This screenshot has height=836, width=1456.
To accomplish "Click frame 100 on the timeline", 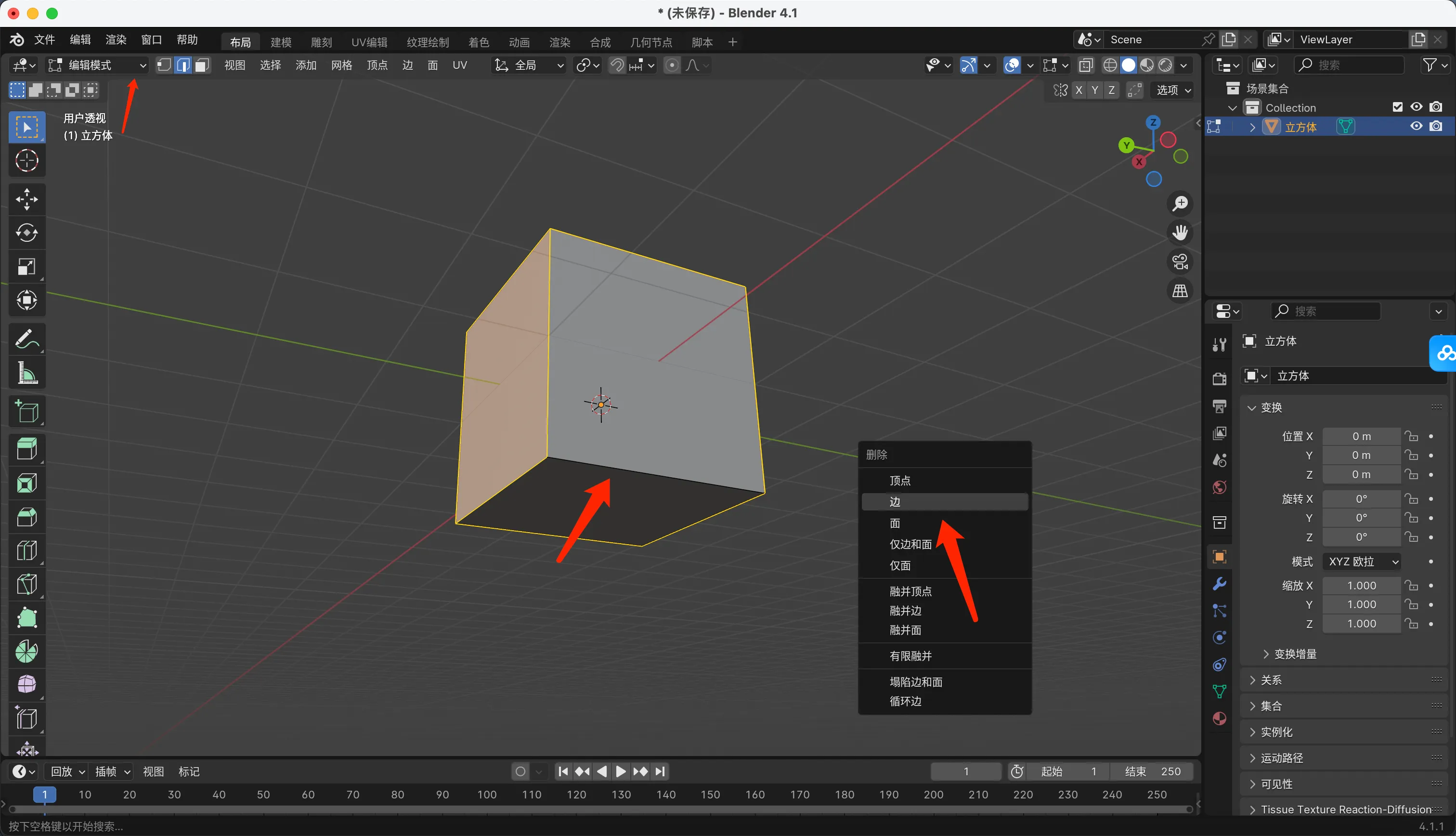I will [x=487, y=794].
